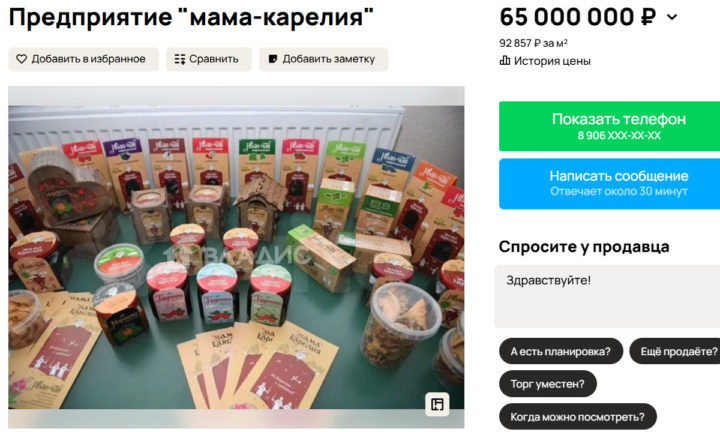This screenshot has height=432, width=720.
Task: Click Написать сообщение button
Action: point(609,184)
